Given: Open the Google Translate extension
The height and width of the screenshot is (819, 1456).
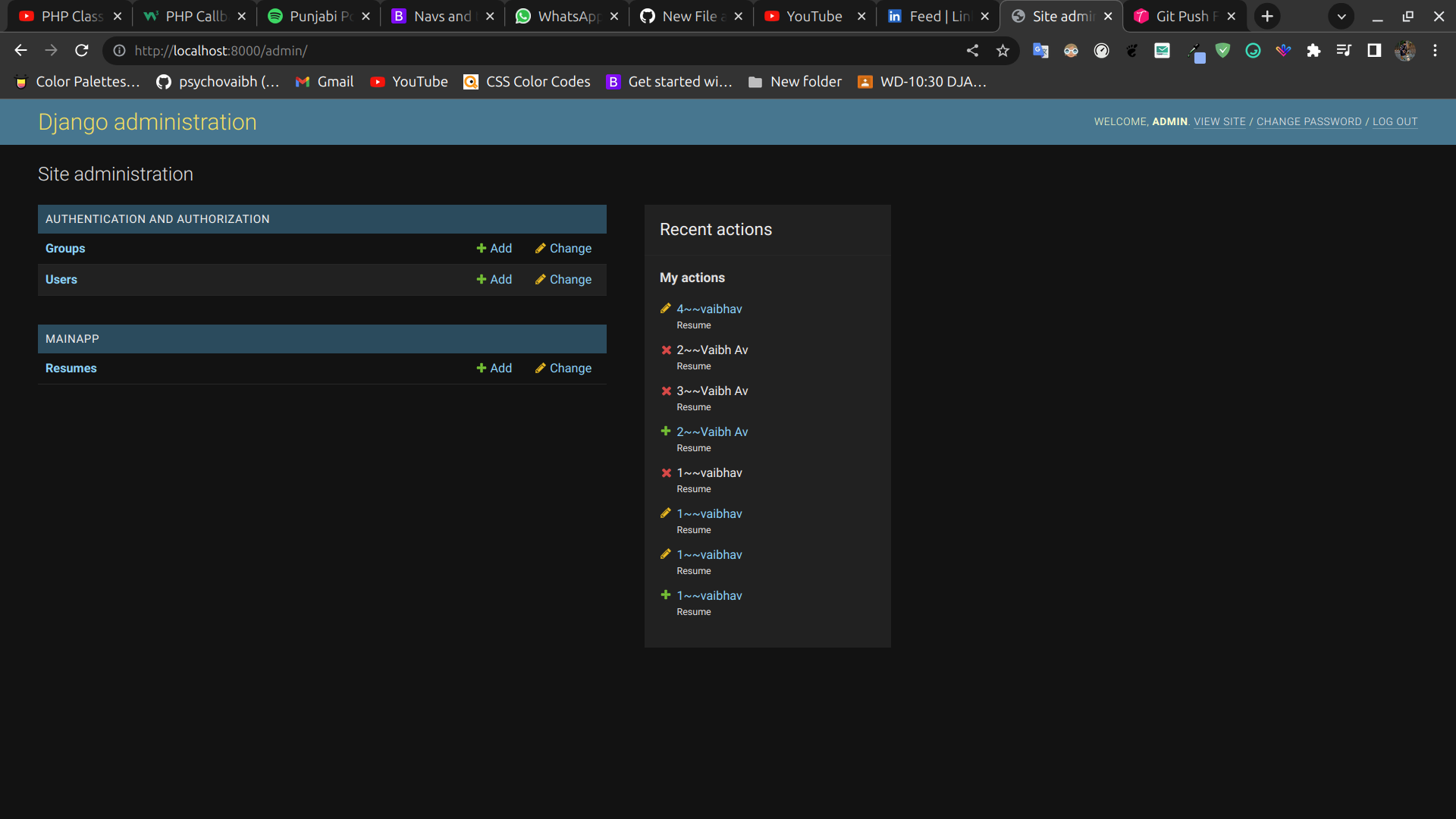Looking at the screenshot, I should coord(1040,50).
